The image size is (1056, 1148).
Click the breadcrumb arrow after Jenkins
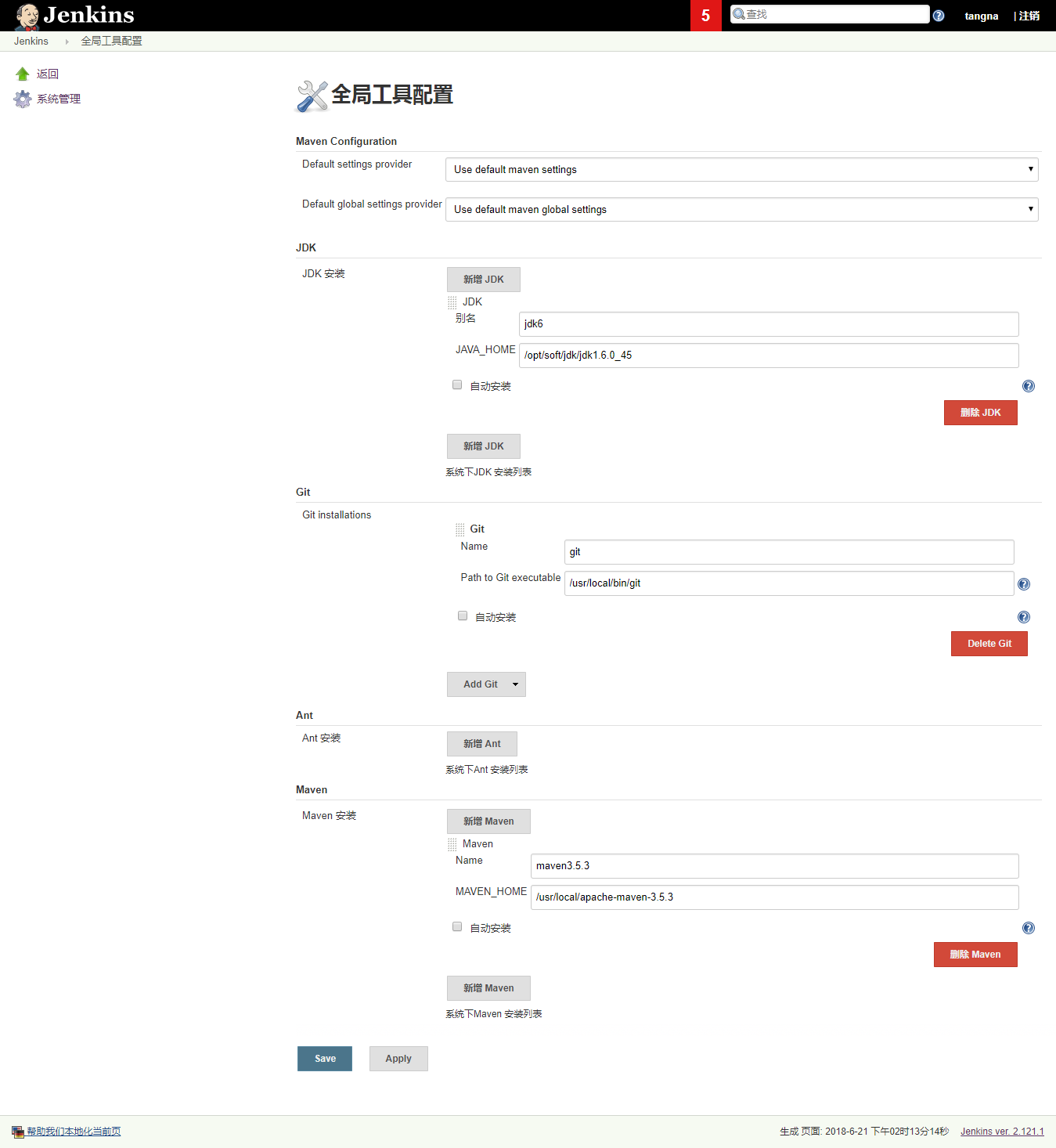(x=67, y=42)
